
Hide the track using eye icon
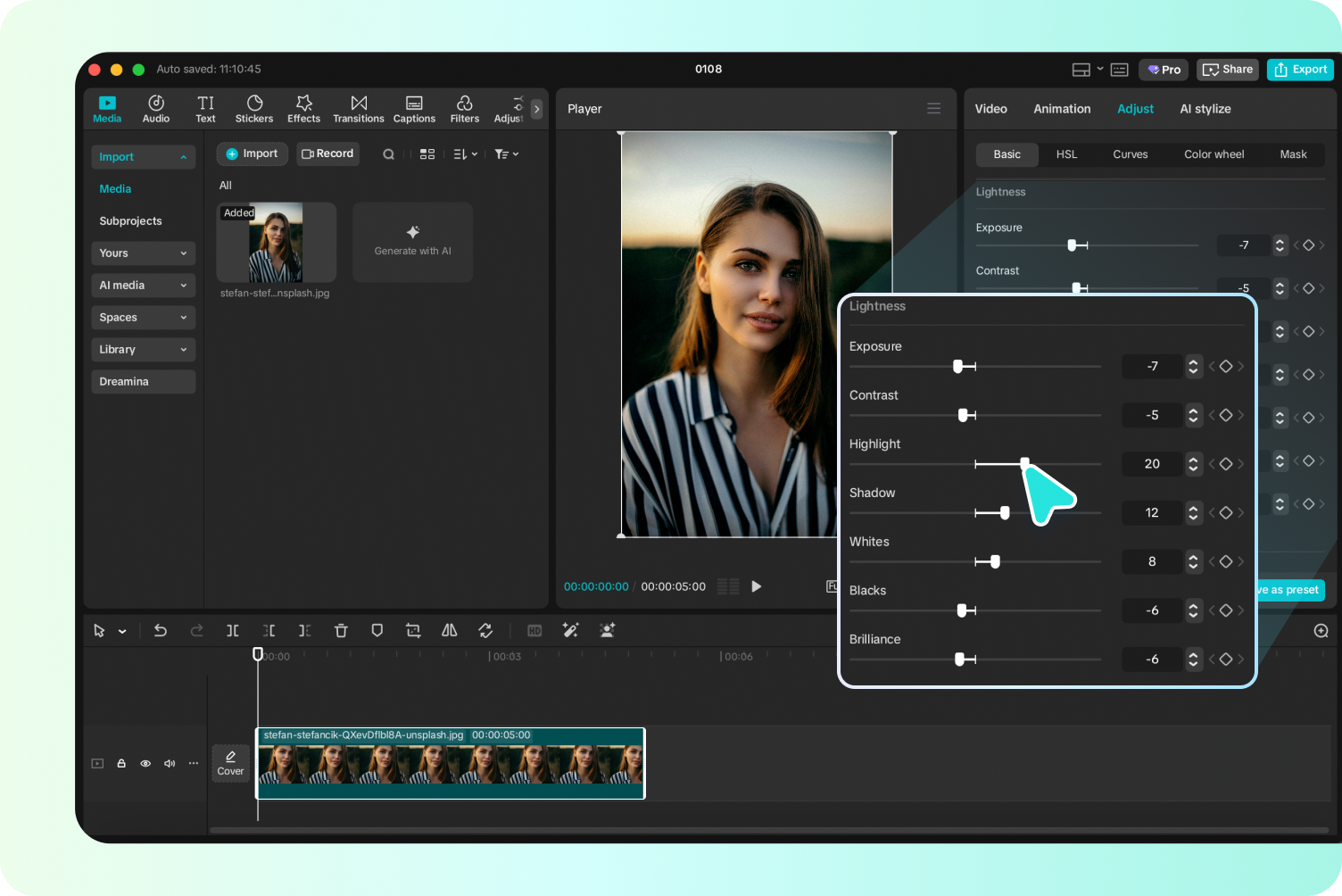[x=145, y=764]
